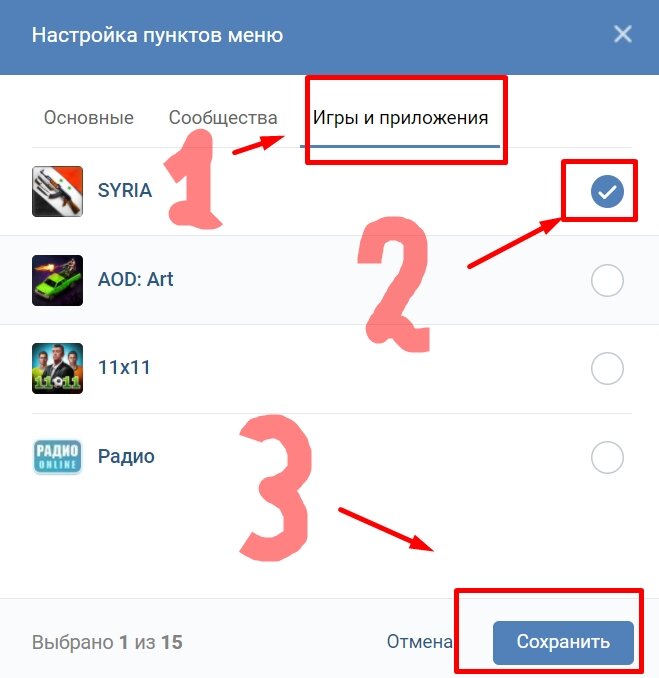Click the Радио name label
Image resolution: width=659 pixels, height=678 pixels.
(x=126, y=457)
